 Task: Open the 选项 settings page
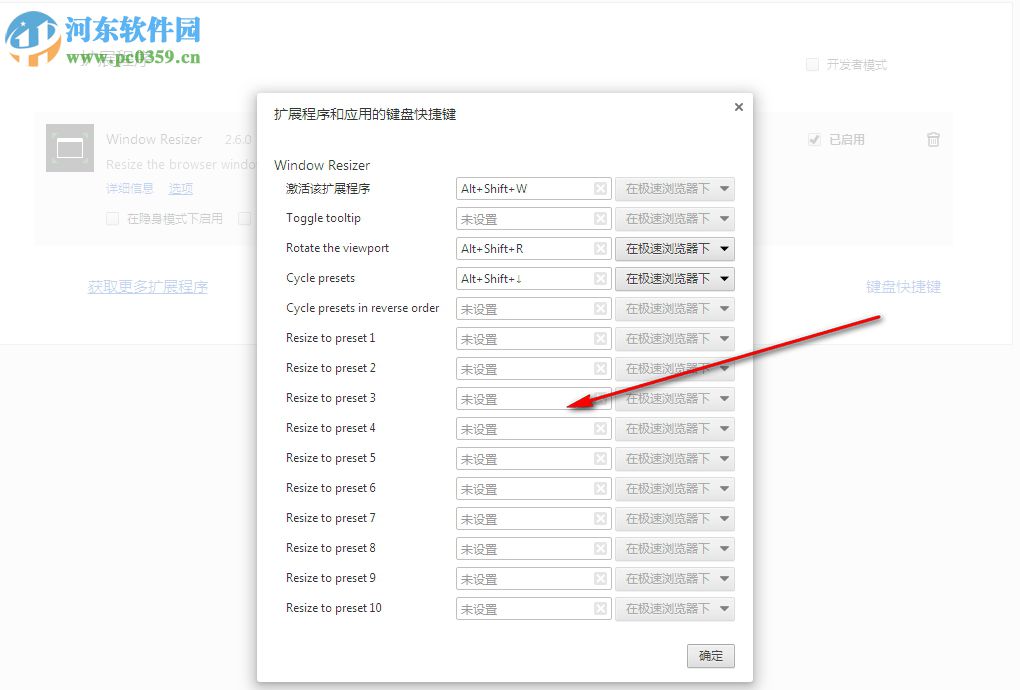180,188
